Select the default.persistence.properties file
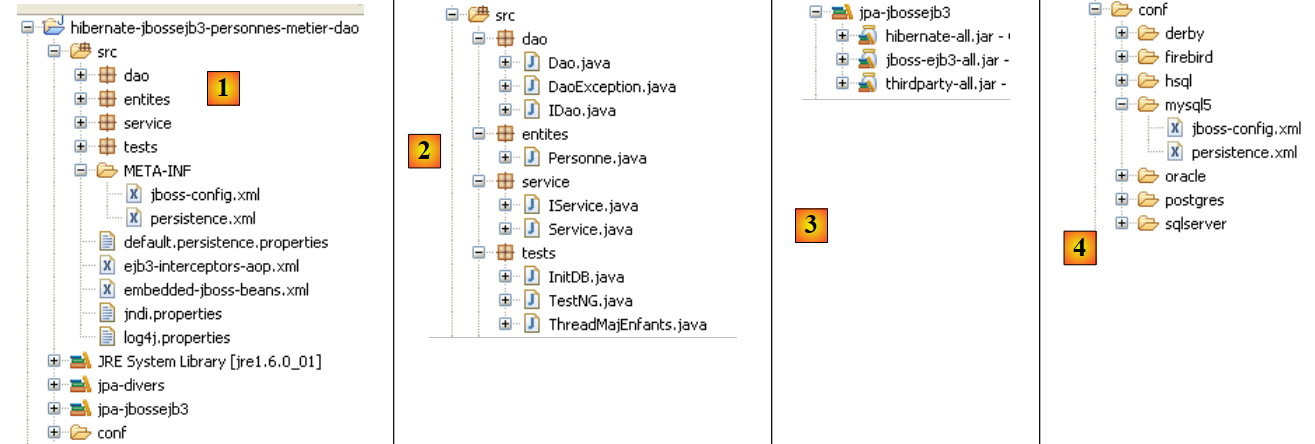1315x444 pixels. (225, 242)
